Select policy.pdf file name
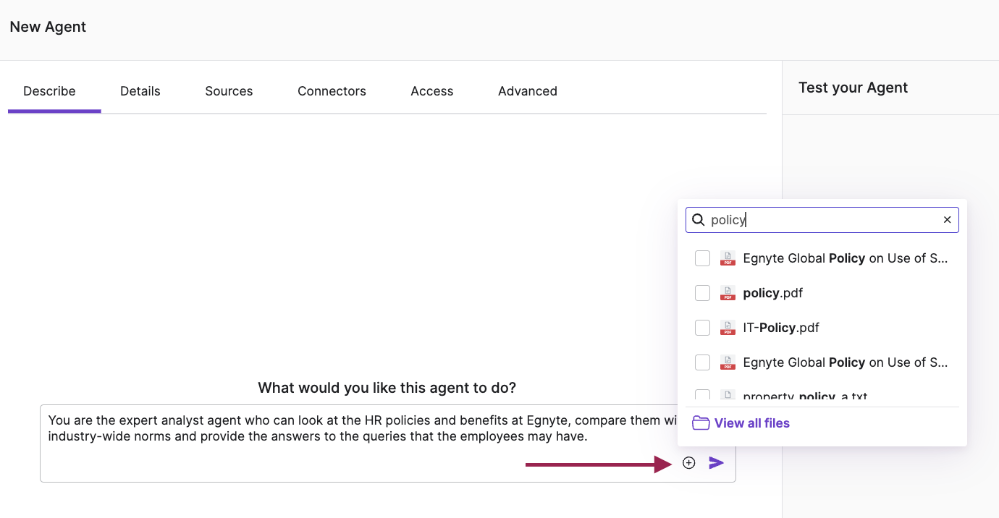 click(x=773, y=293)
